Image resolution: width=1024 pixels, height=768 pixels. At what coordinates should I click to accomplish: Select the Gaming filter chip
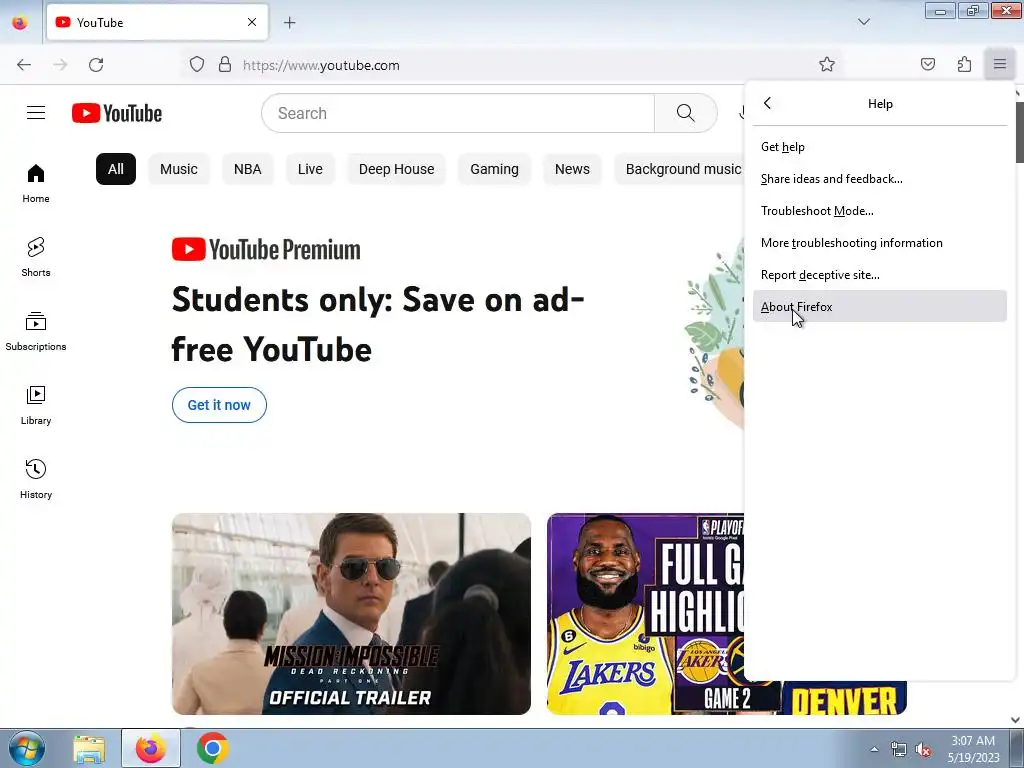pos(494,169)
